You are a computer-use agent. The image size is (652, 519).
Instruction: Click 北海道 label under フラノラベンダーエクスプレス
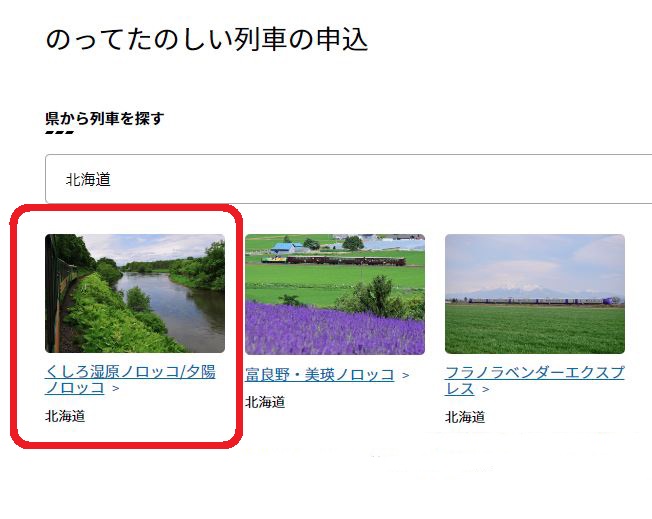coord(465,417)
